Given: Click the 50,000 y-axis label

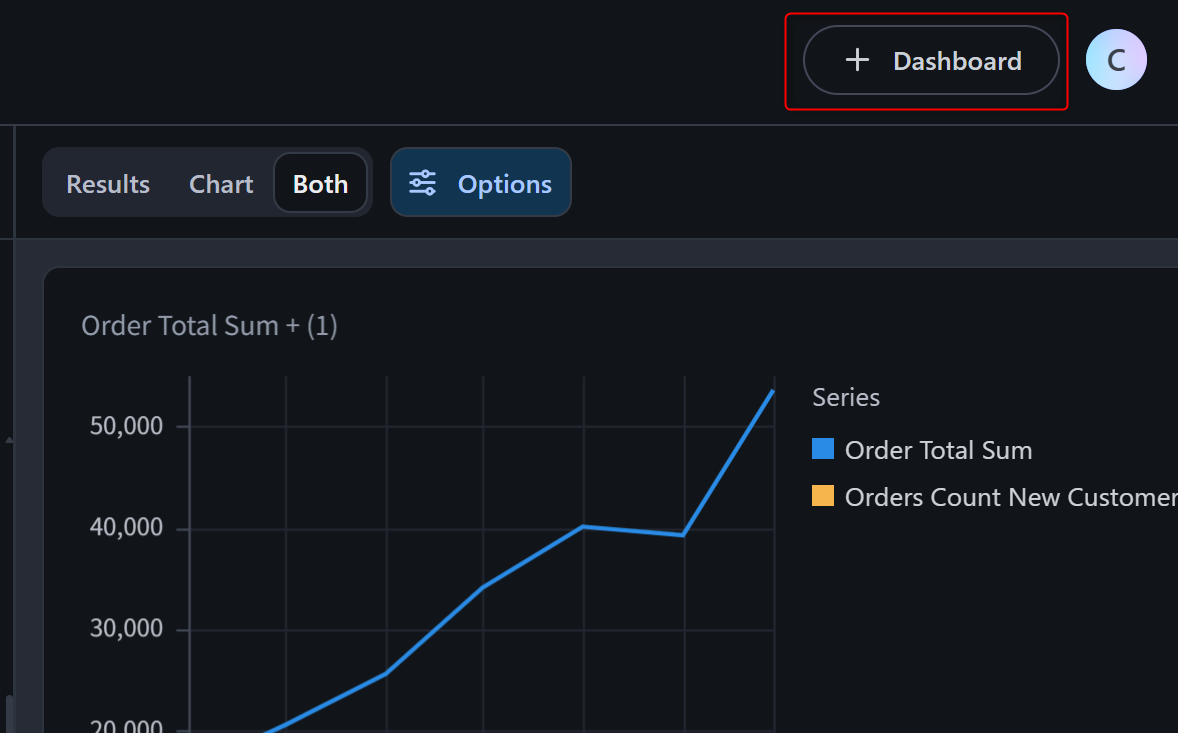Looking at the screenshot, I should tap(126, 426).
